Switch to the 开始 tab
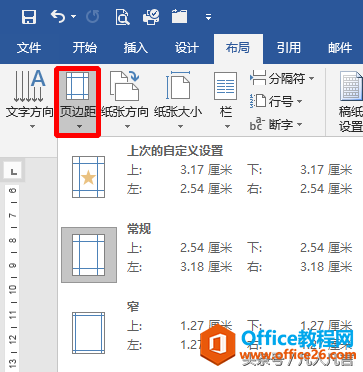 click(85, 48)
